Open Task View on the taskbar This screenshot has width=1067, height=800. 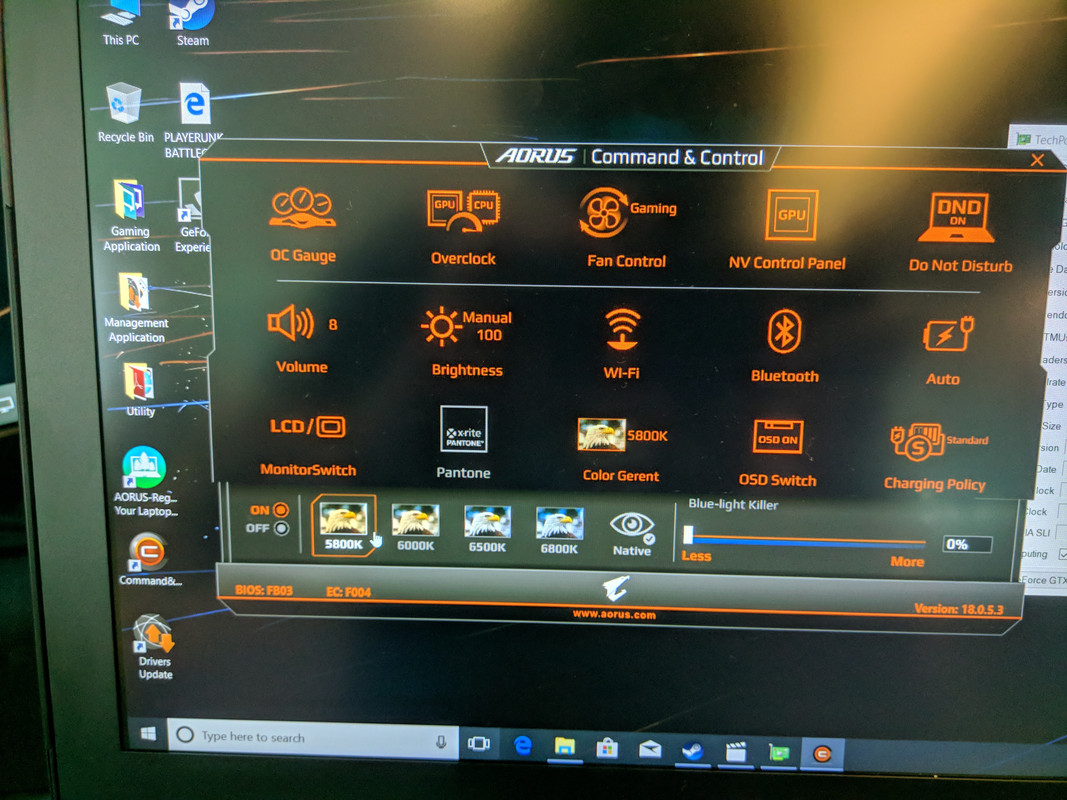(x=479, y=744)
